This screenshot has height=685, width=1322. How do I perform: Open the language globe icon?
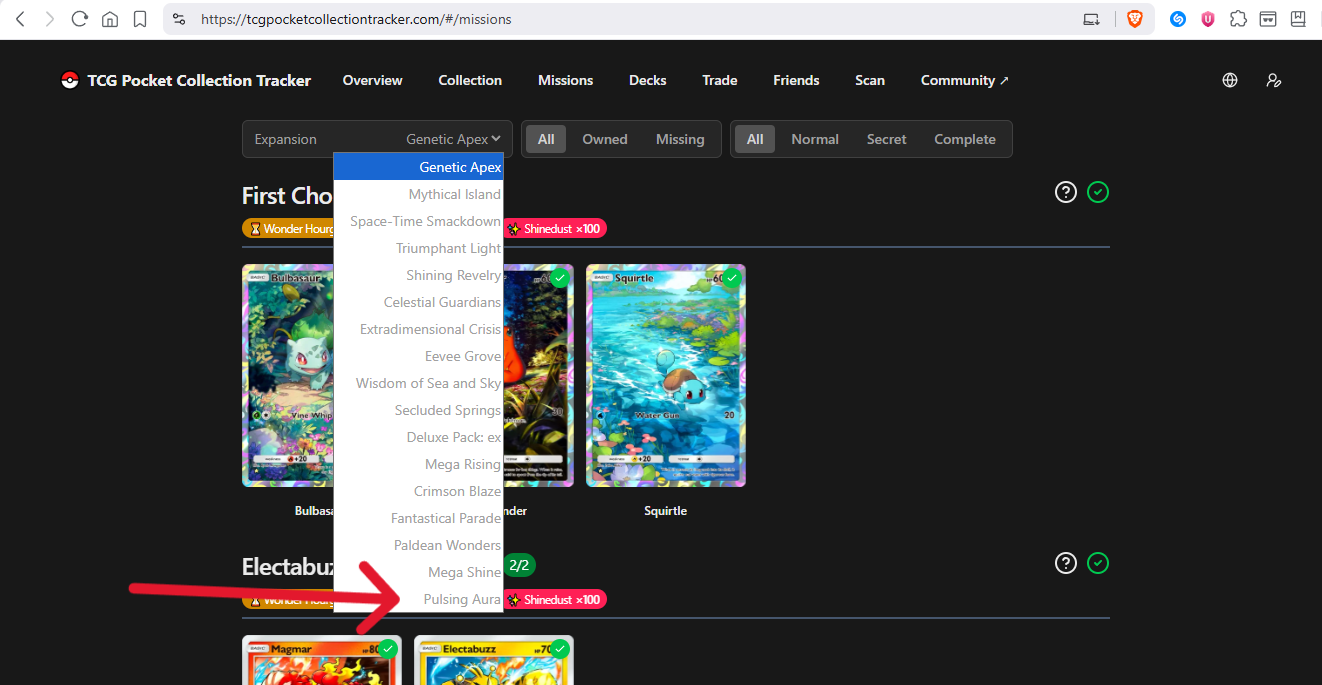click(1230, 80)
